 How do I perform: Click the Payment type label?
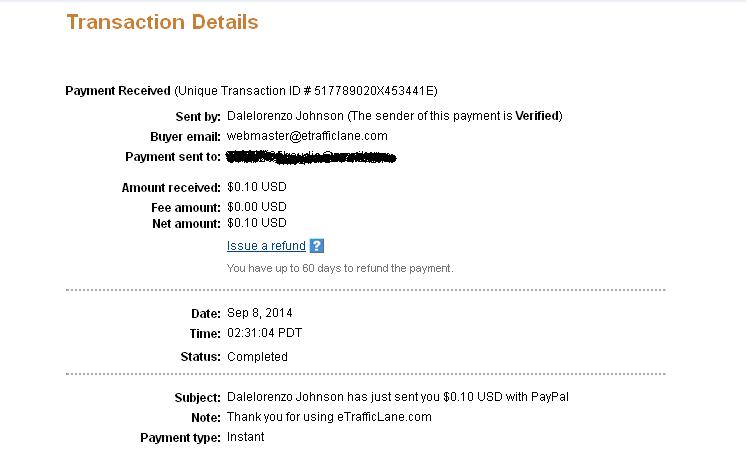(x=180, y=438)
